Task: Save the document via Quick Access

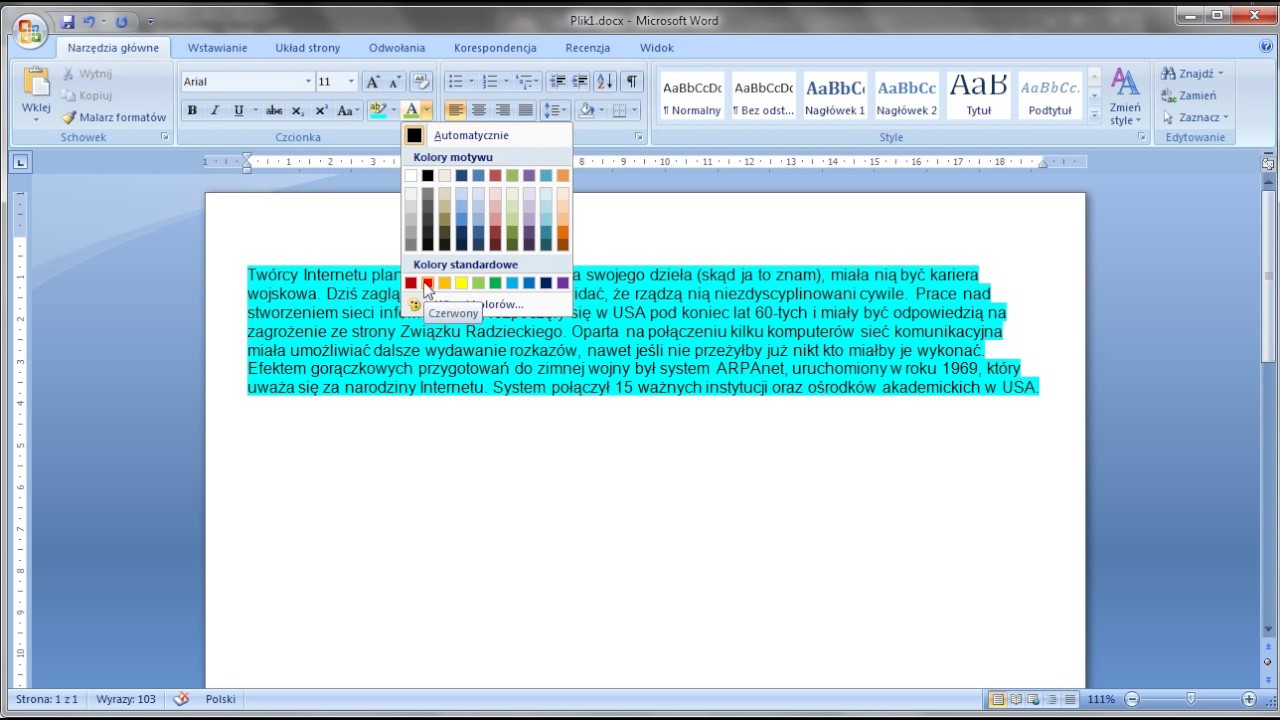Action: 68,21
